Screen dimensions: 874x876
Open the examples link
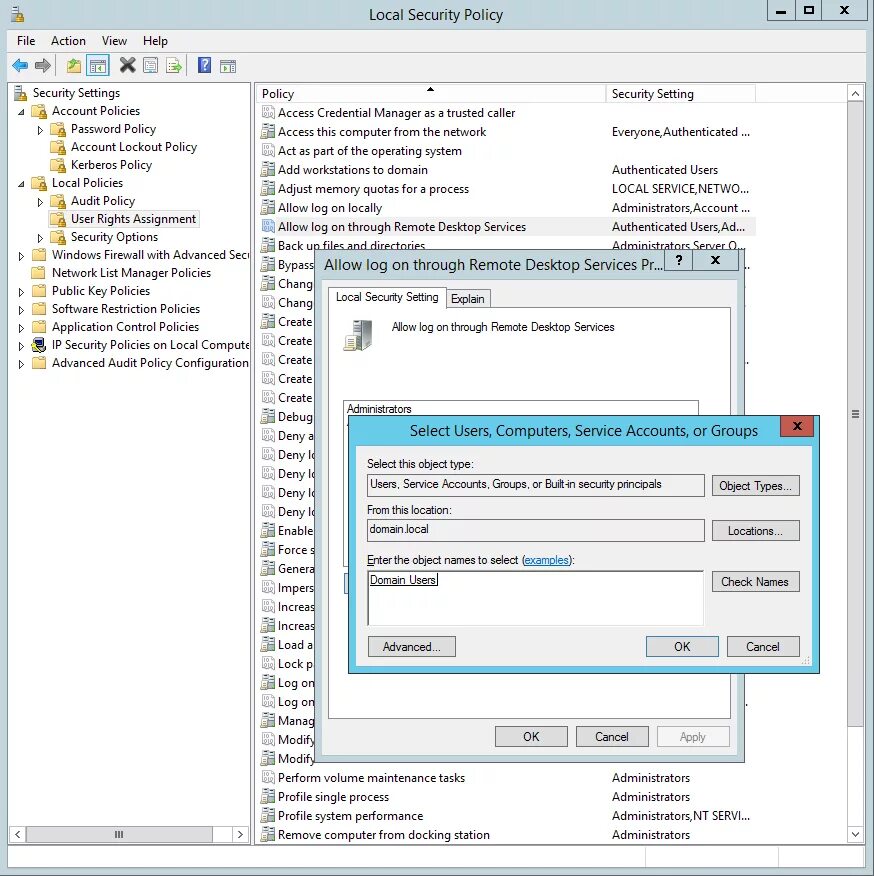[x=547, y=560]
